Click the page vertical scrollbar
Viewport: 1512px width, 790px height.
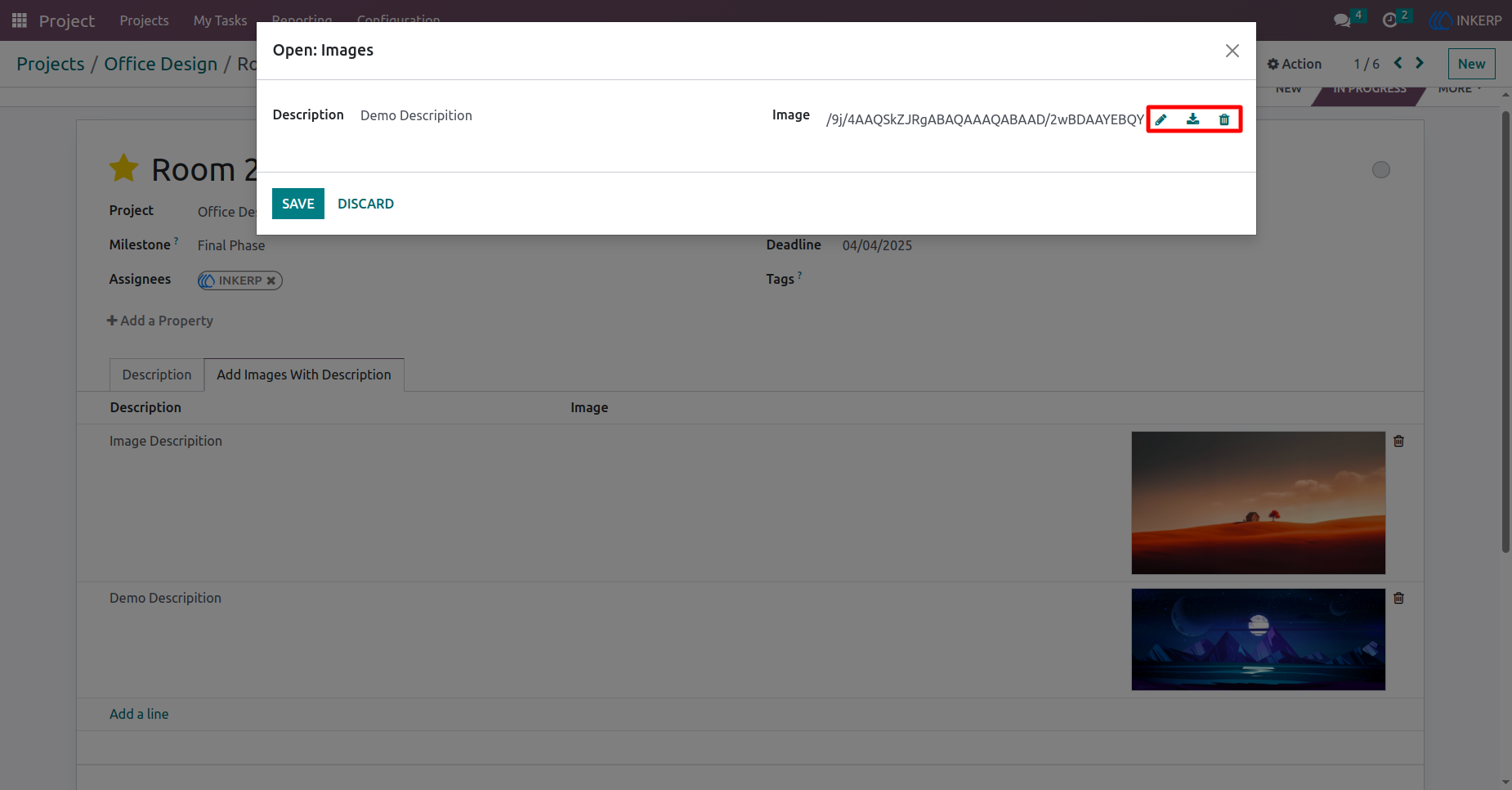tap(1505, 331)
